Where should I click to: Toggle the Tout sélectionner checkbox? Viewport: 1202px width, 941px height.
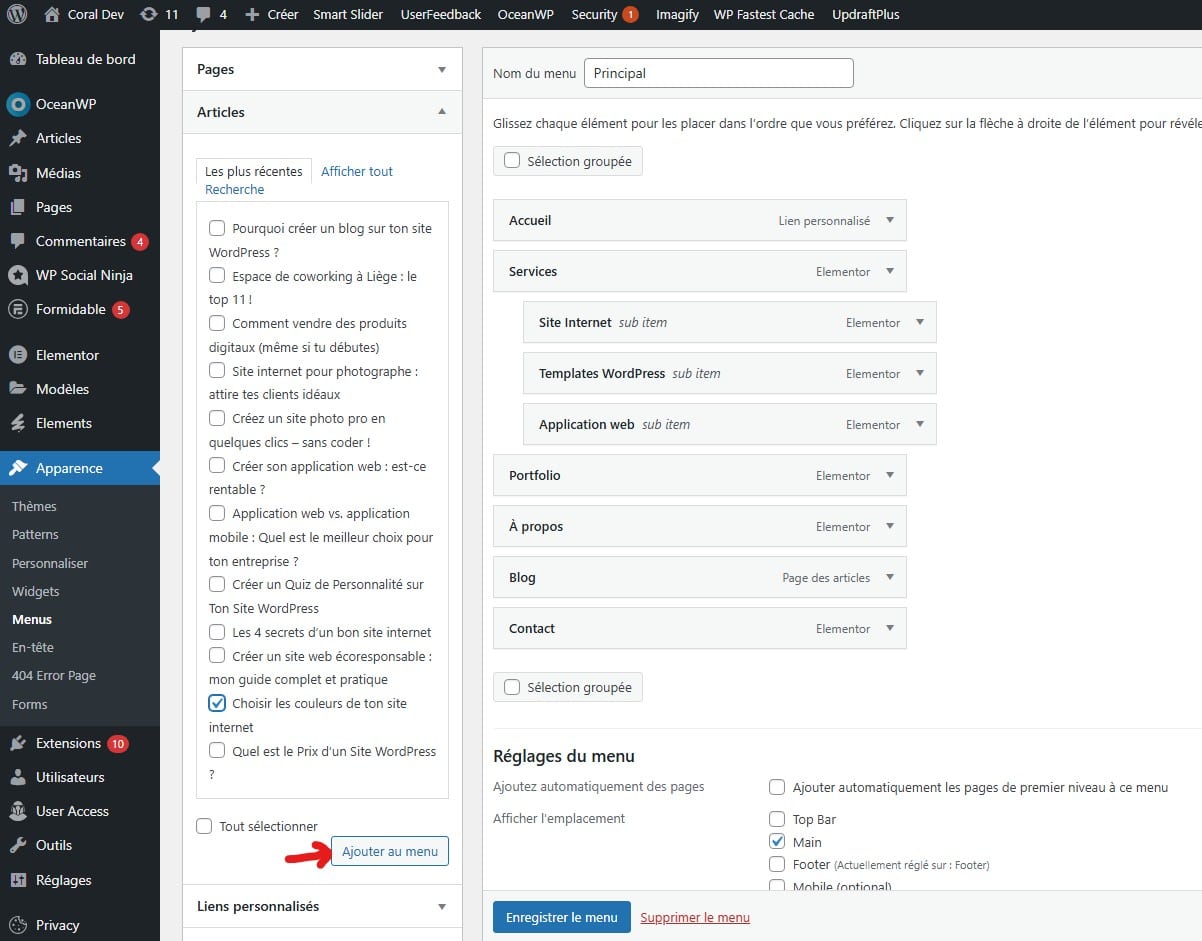tap(205, 826)
